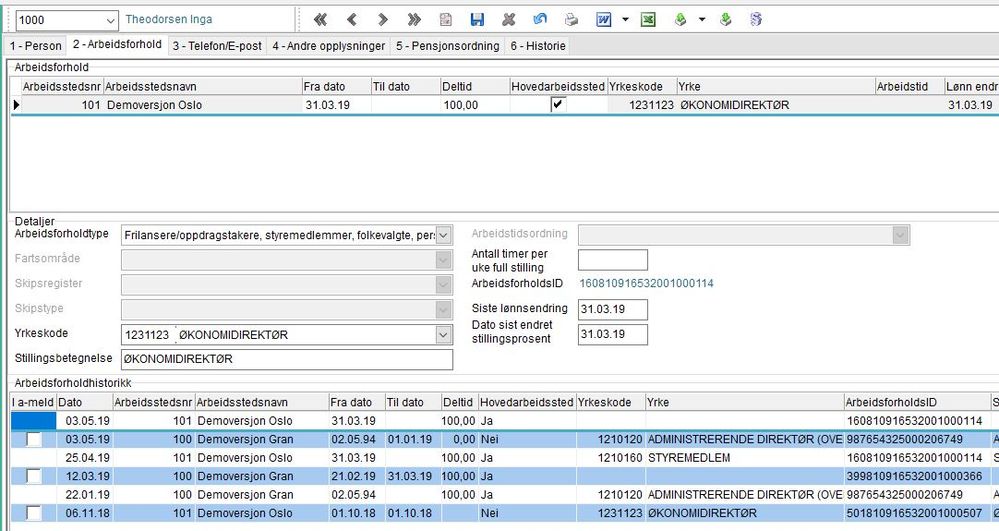Go to the first employee record

320,20
